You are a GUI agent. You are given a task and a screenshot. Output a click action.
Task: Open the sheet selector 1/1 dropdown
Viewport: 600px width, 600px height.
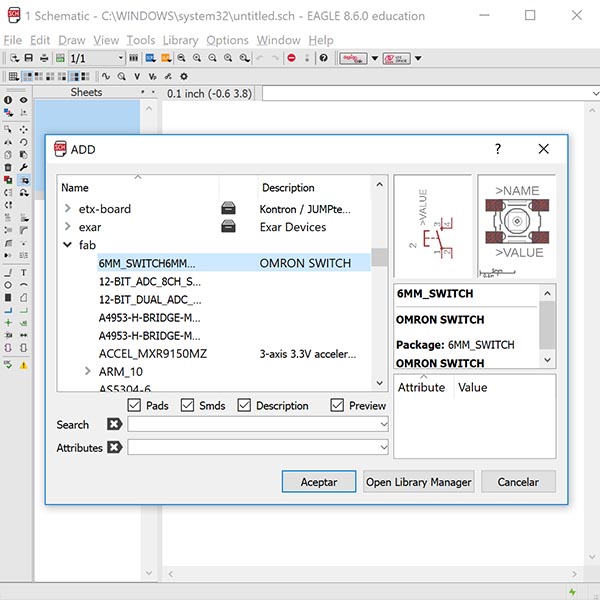pos(120,58)
